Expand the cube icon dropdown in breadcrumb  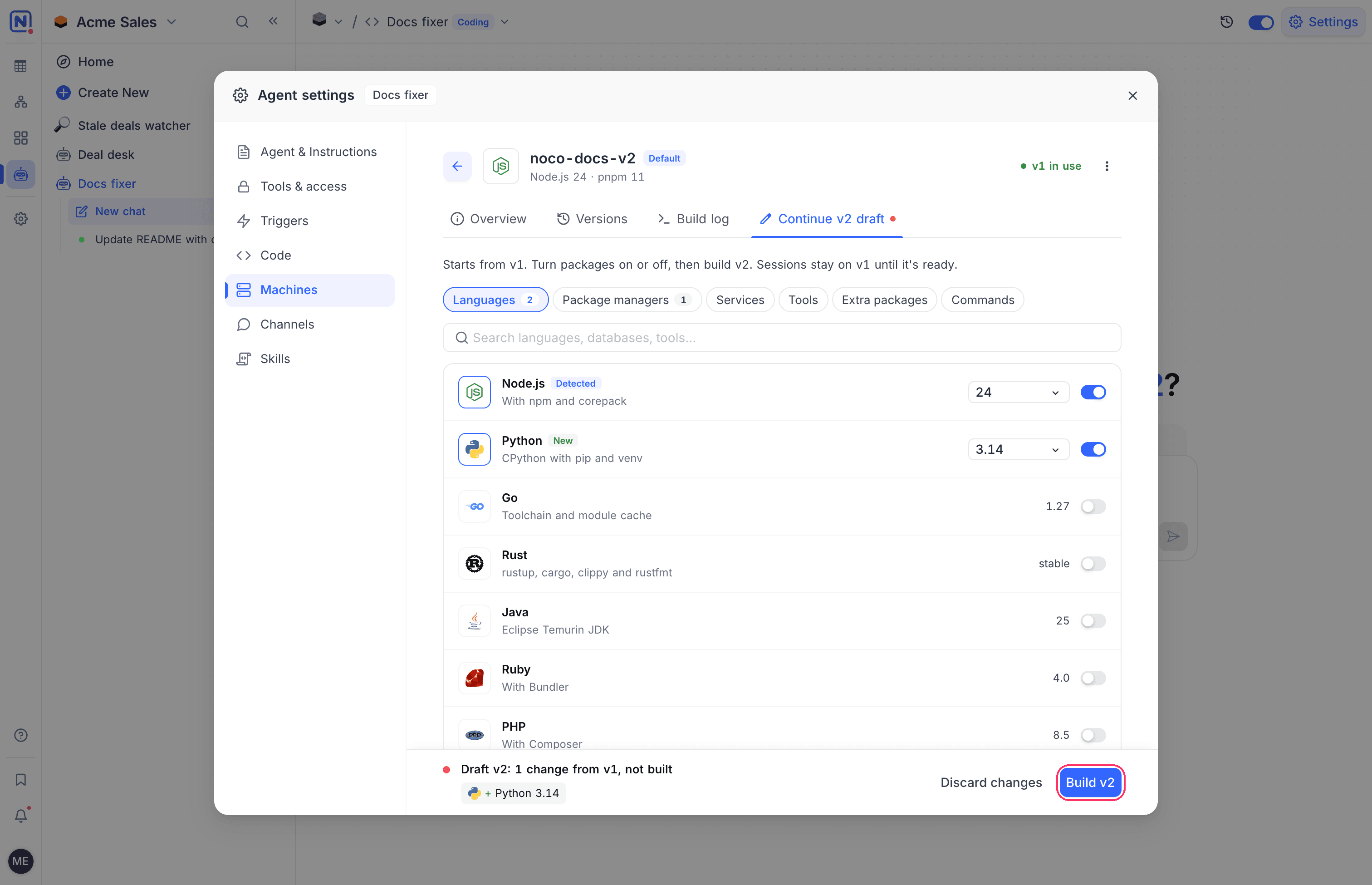[338, 22]
